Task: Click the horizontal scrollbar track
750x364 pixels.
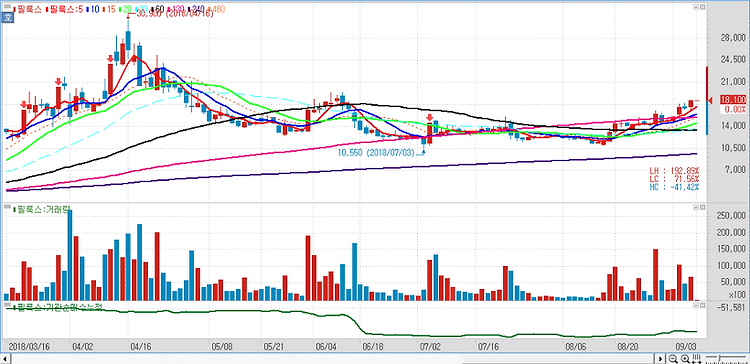Action: [332, 359]
